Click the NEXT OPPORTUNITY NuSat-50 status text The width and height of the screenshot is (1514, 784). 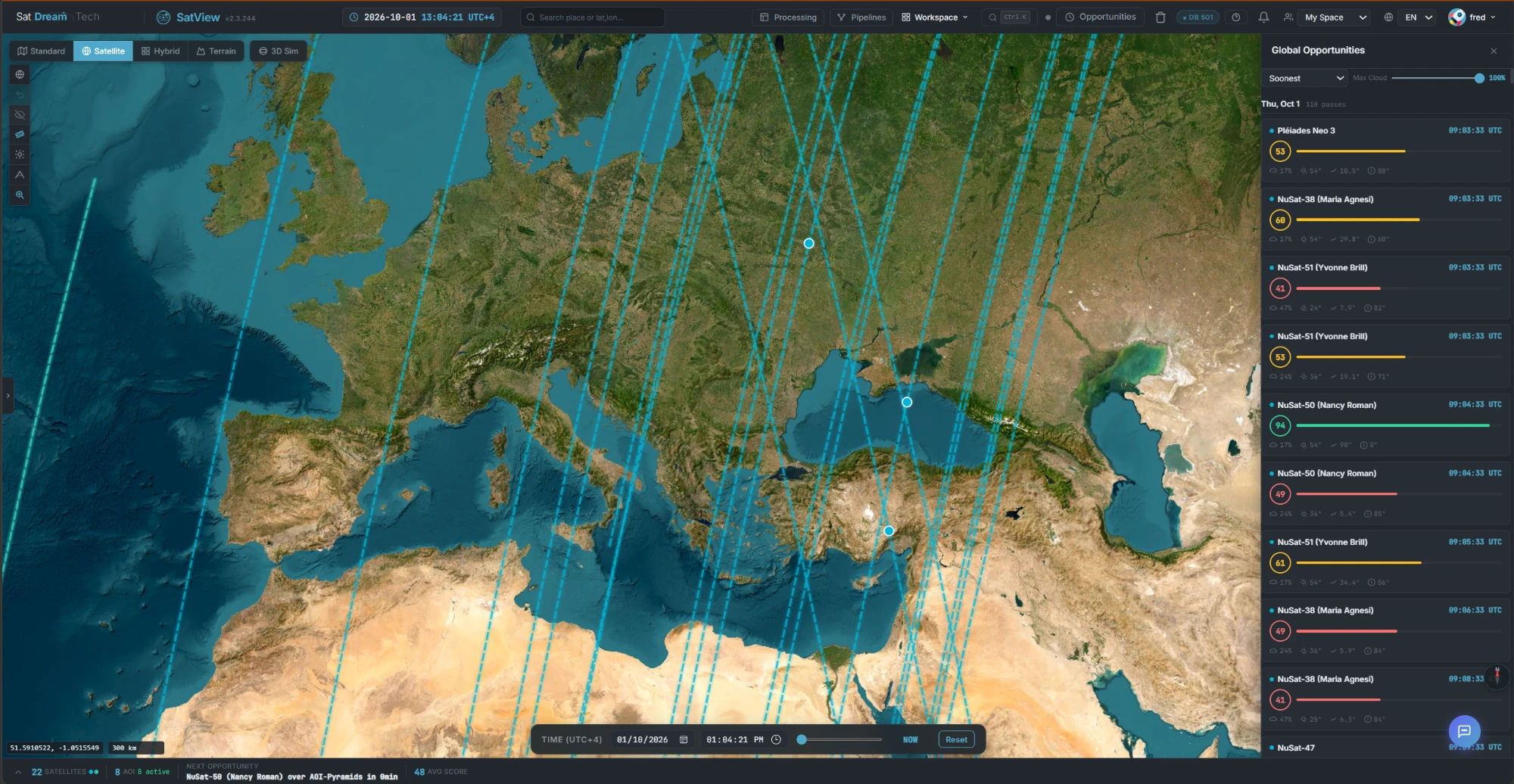click(x=291, y=771)
